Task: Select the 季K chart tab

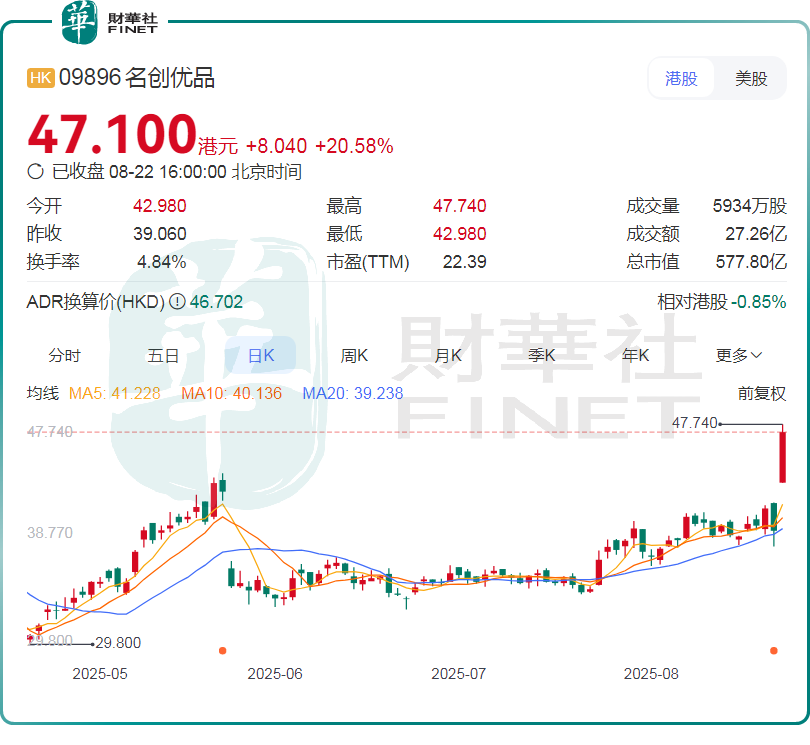Action: click(x=542, y=355)
